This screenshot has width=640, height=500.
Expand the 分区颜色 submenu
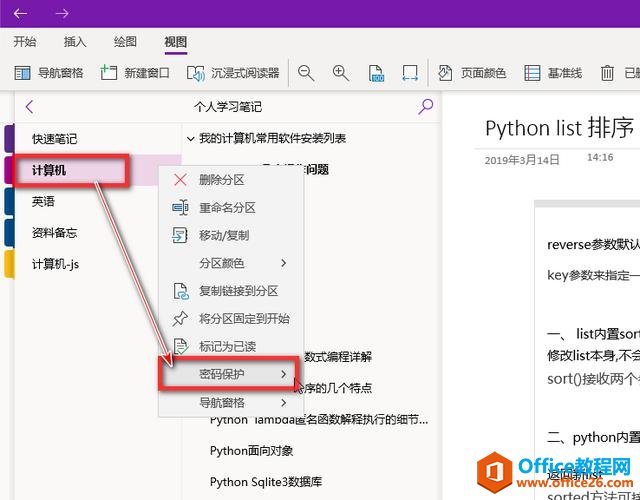coord(231,263)
